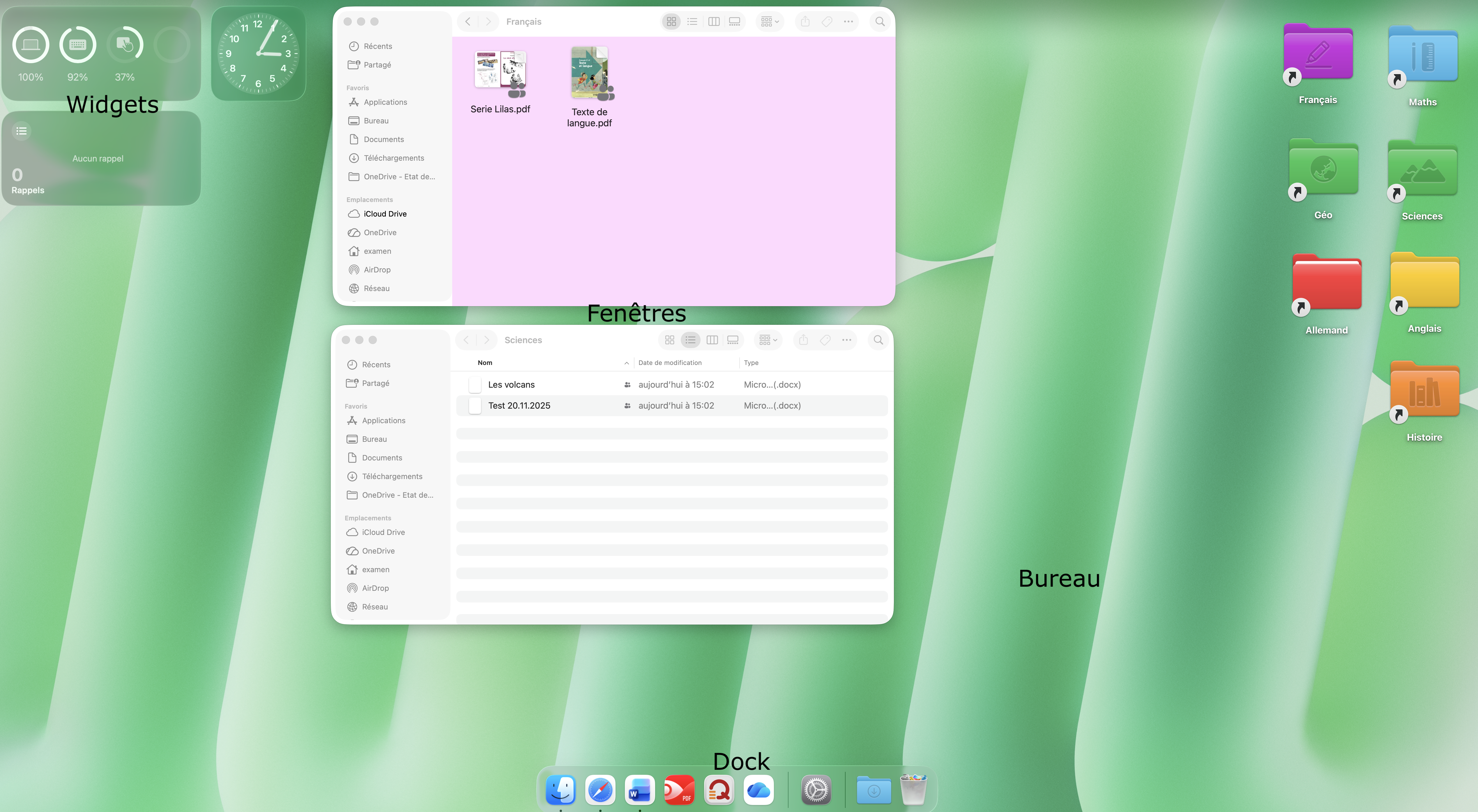Select gallery view in Français window
Screen dimensions: 1478x812
pos(734,22)
